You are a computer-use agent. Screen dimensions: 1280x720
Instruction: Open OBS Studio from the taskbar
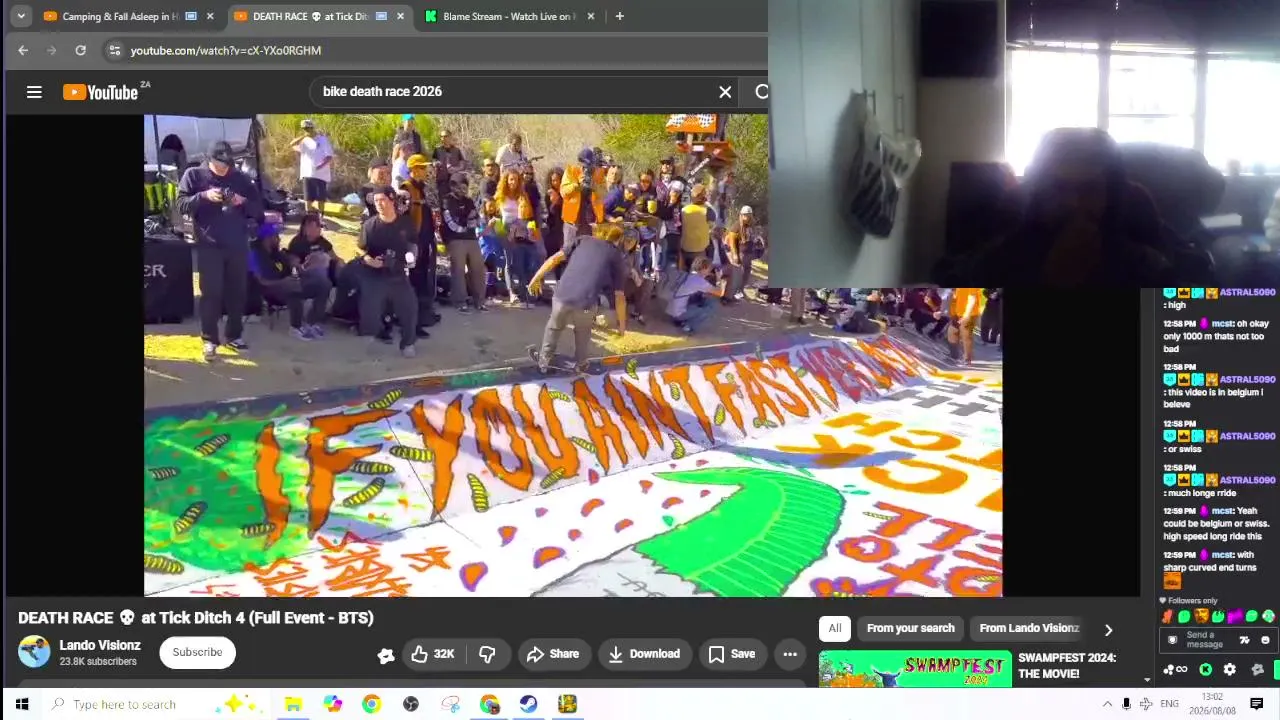pyautogui.click(x=410, y=704)
